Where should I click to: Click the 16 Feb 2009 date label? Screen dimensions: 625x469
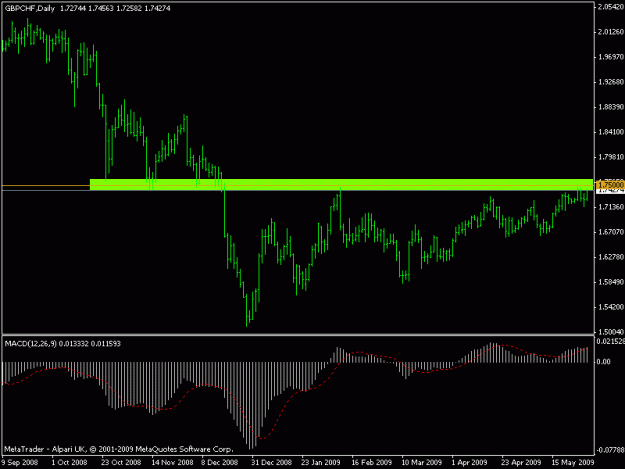click(371, 462)
